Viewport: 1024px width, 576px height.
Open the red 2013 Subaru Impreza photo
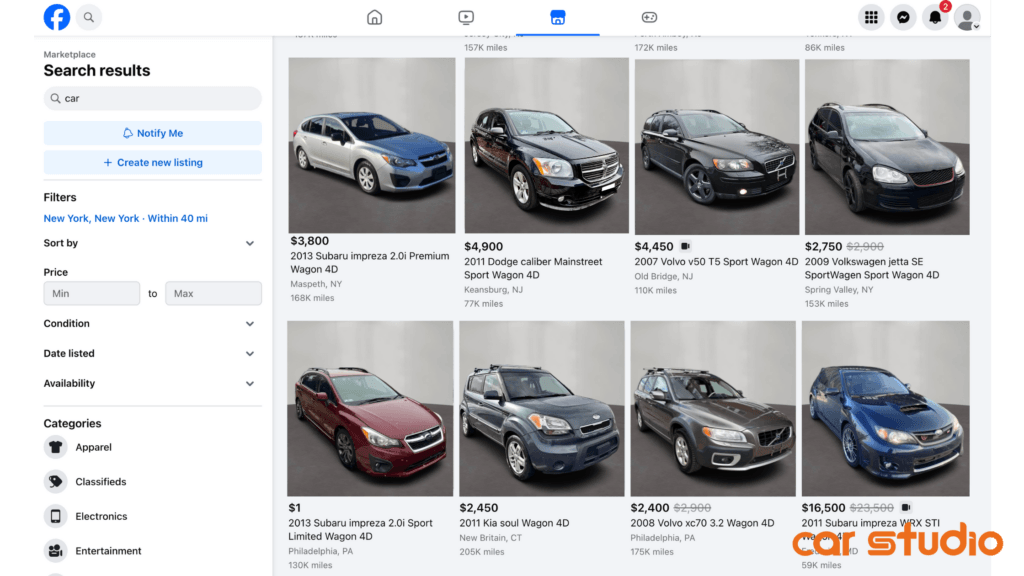(x=370, y=408)
